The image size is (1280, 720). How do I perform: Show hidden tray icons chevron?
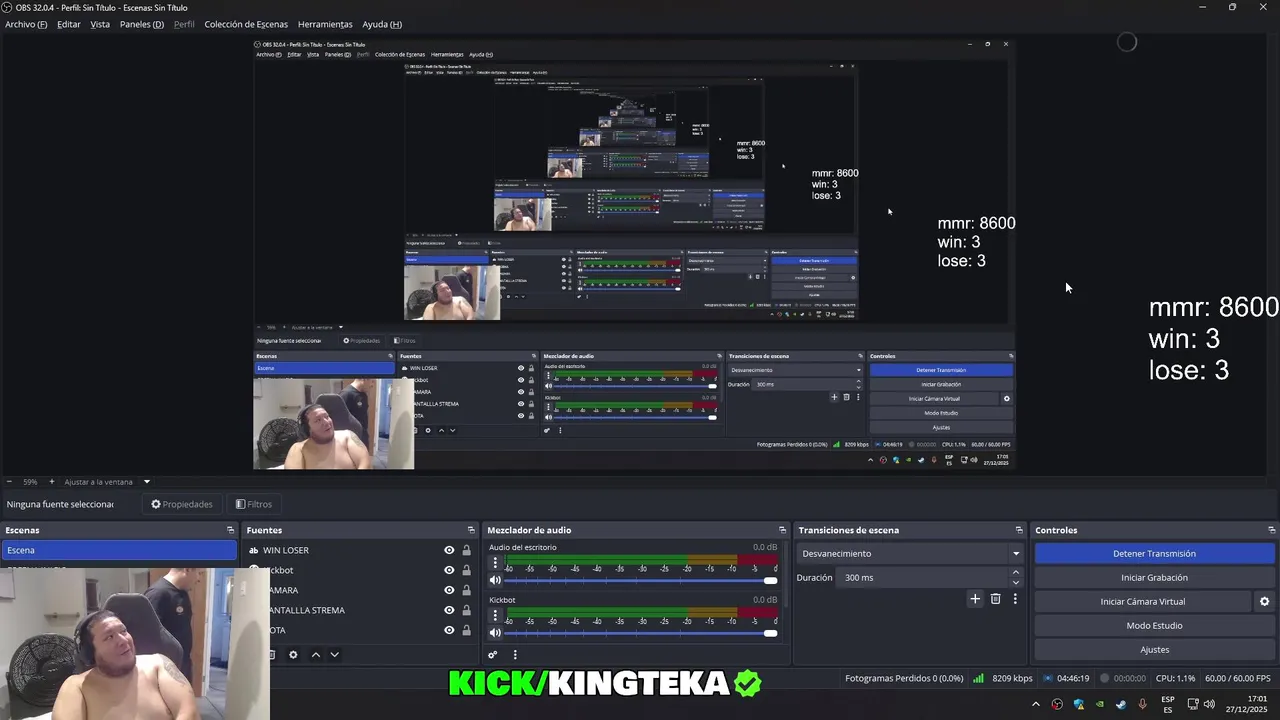pos(1036,704)
